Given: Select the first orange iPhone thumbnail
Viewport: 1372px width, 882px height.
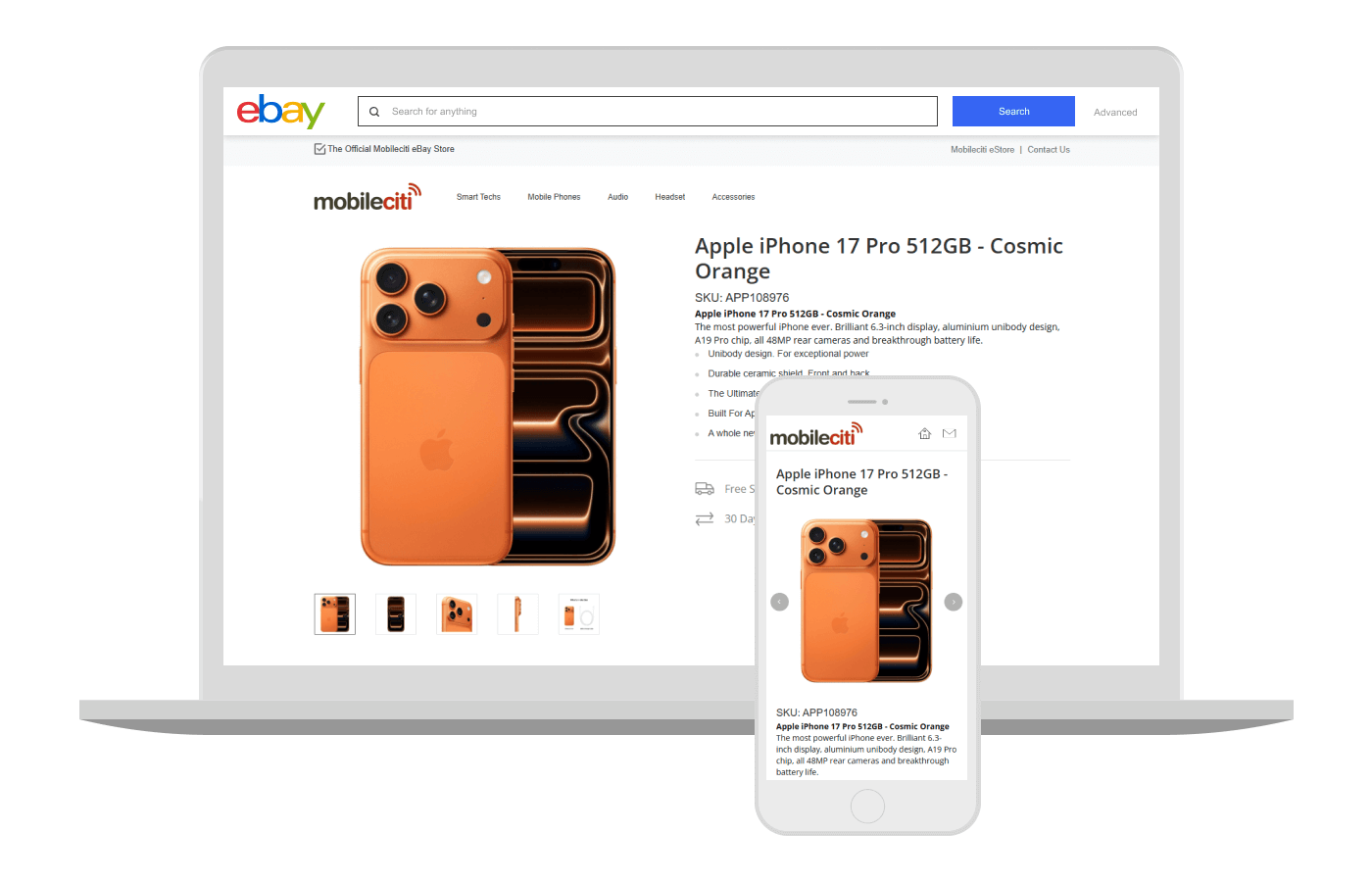Looking at the screenshot, I should point(335,614).
